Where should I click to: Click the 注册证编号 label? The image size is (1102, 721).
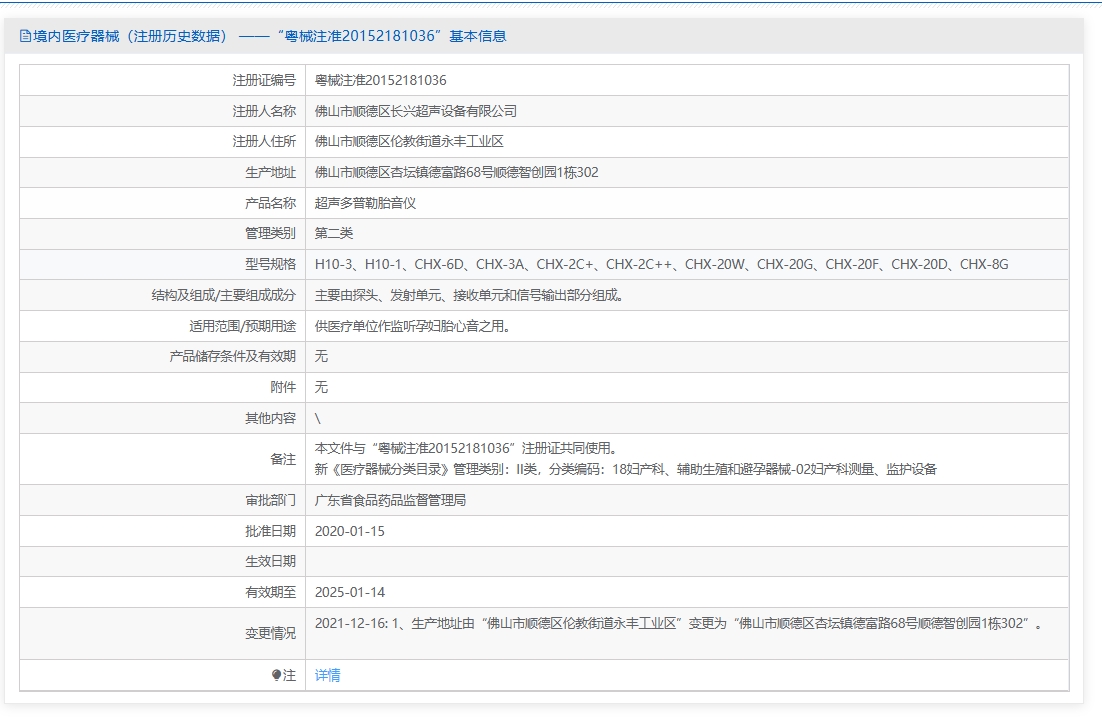264,80
